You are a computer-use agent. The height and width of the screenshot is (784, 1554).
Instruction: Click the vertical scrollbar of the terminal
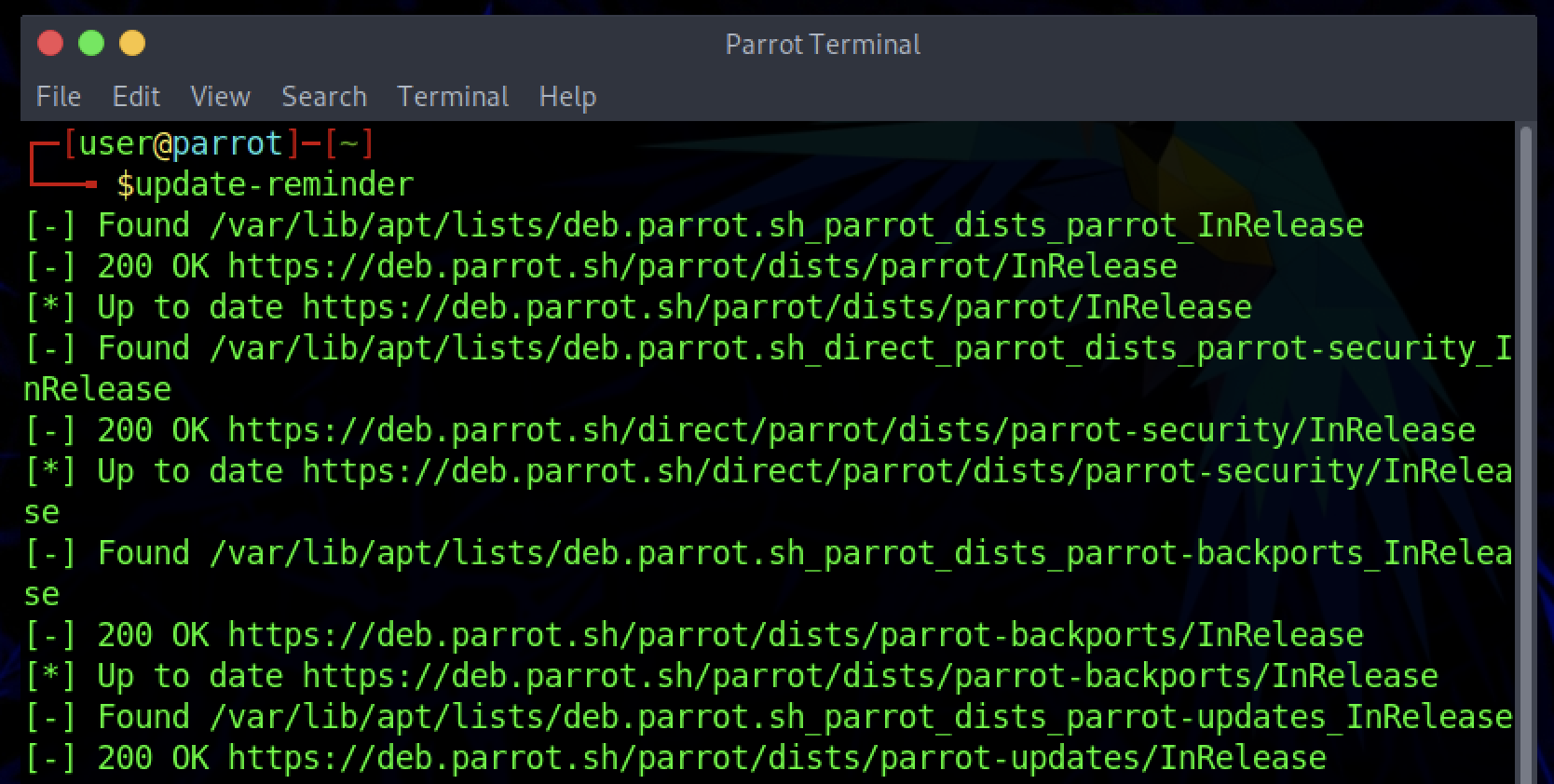[1525, 453]
